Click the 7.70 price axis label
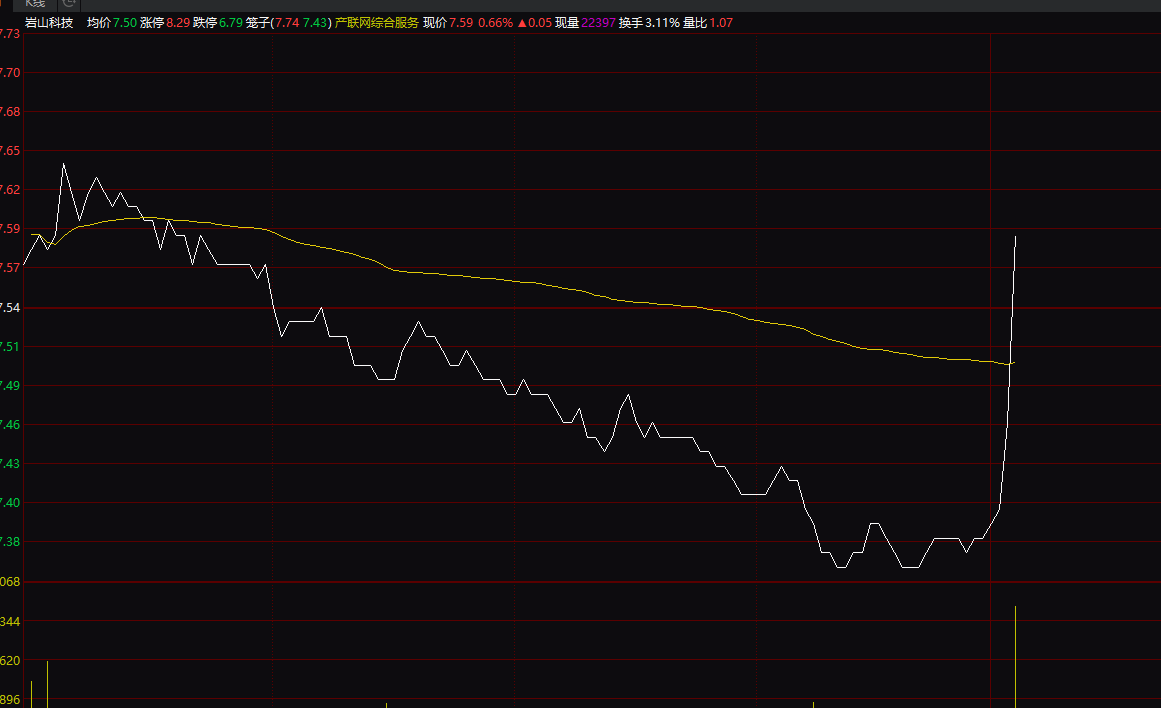The width and height of the screenshot is (1161, 708). pos(10,73)
